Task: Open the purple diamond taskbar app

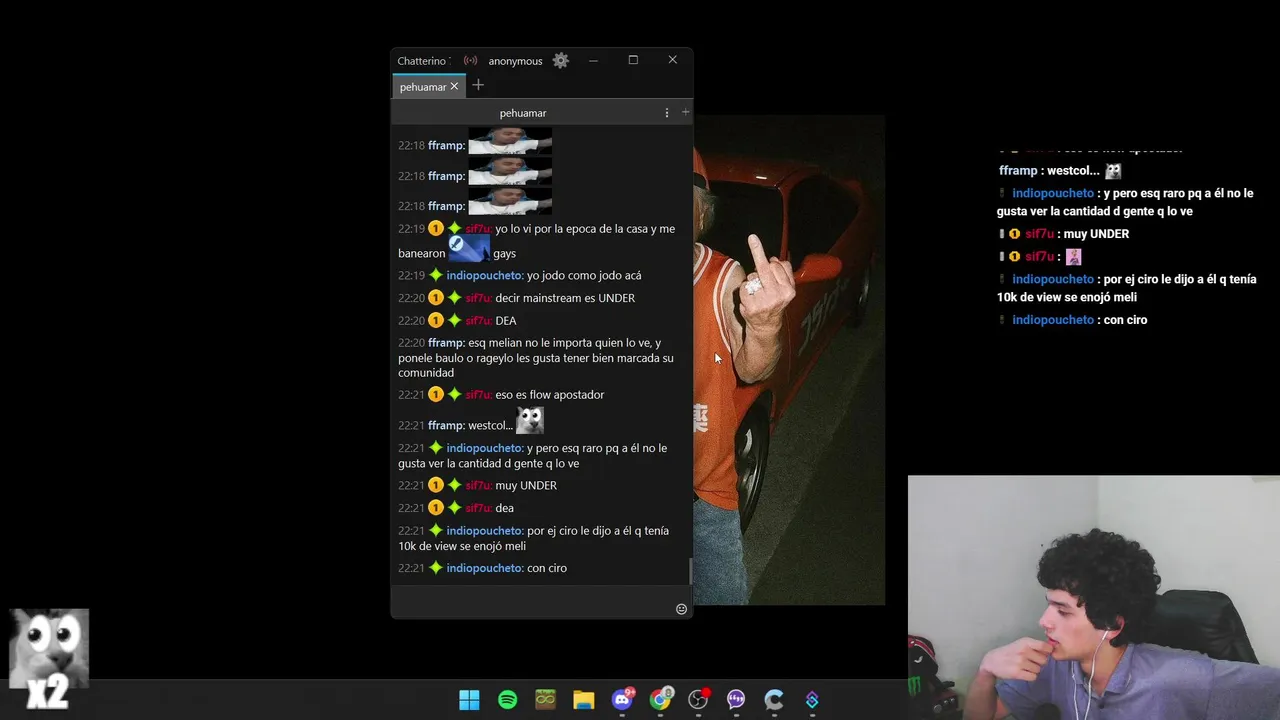Action: [x=812, y=700]
